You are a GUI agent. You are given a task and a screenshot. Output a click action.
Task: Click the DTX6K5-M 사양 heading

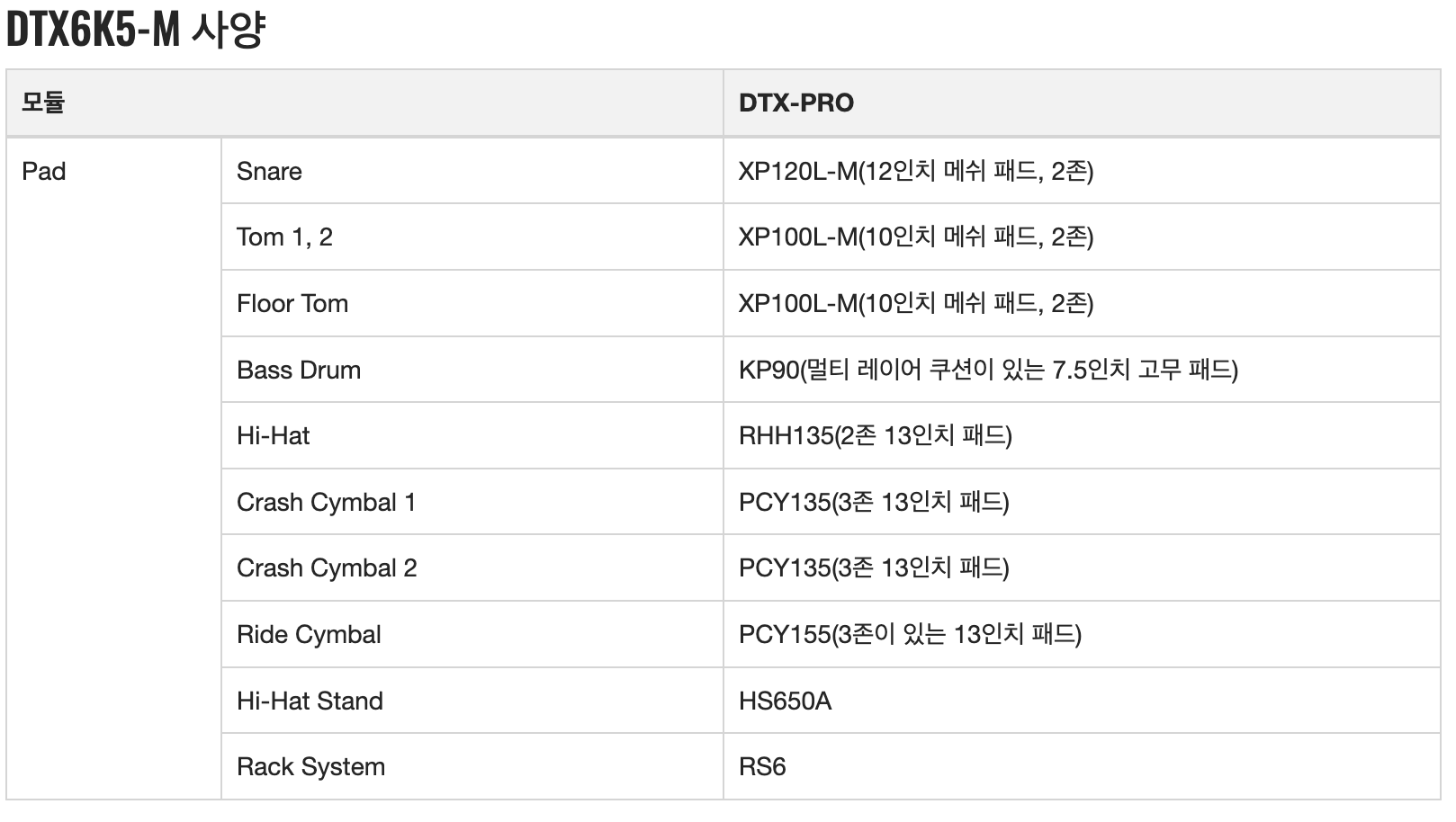[x=136, y=30]
